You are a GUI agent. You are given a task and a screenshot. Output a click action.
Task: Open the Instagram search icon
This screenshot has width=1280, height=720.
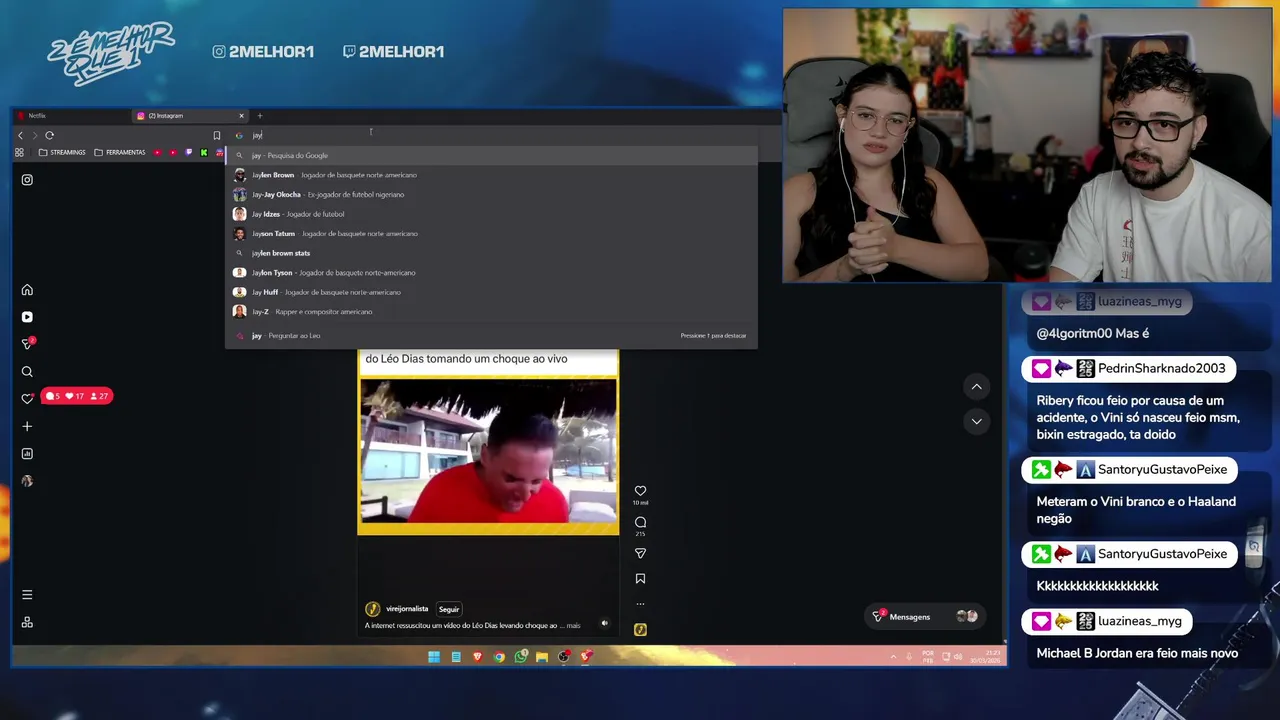point(27,372)
